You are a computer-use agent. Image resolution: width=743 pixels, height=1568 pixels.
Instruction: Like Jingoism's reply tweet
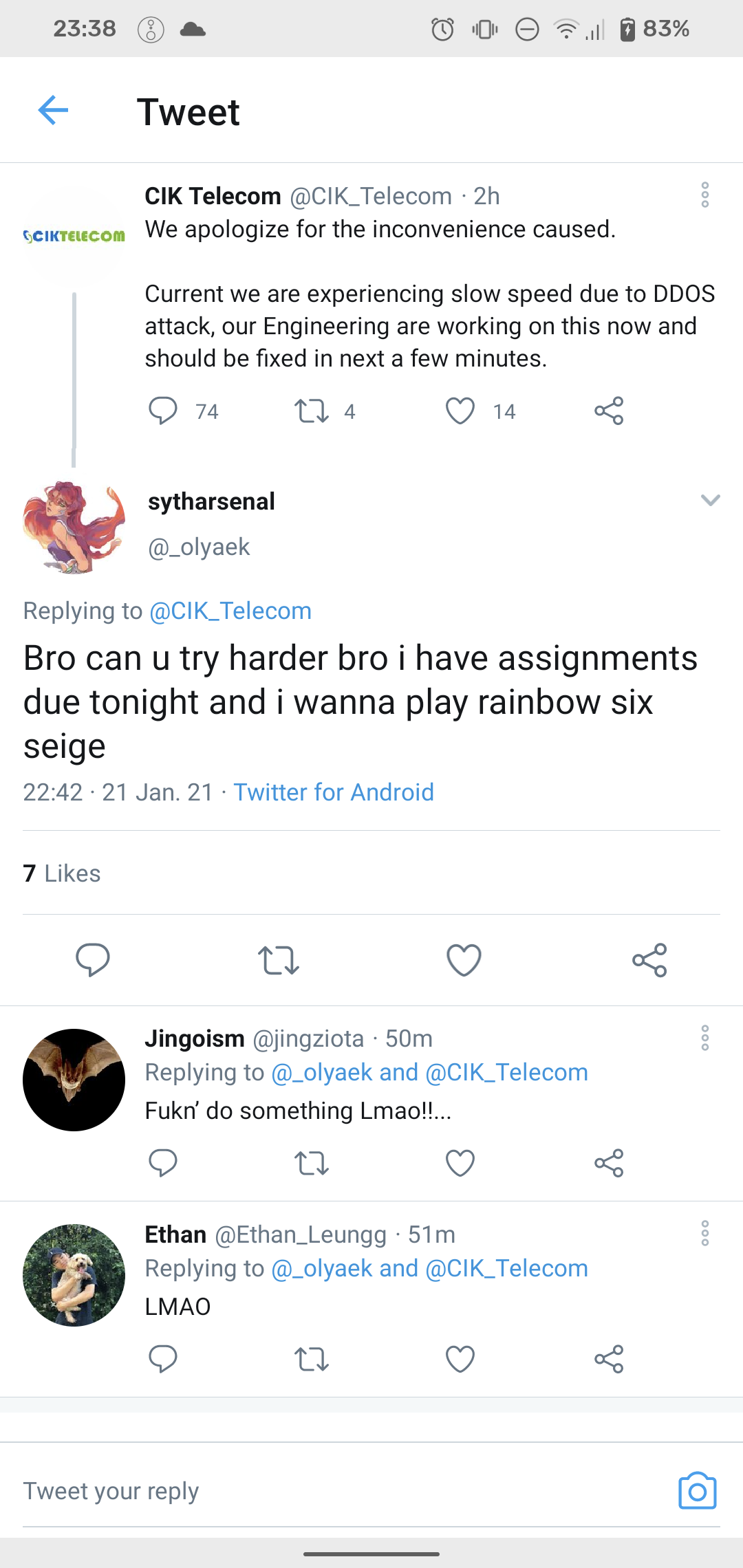point(460,1163)
